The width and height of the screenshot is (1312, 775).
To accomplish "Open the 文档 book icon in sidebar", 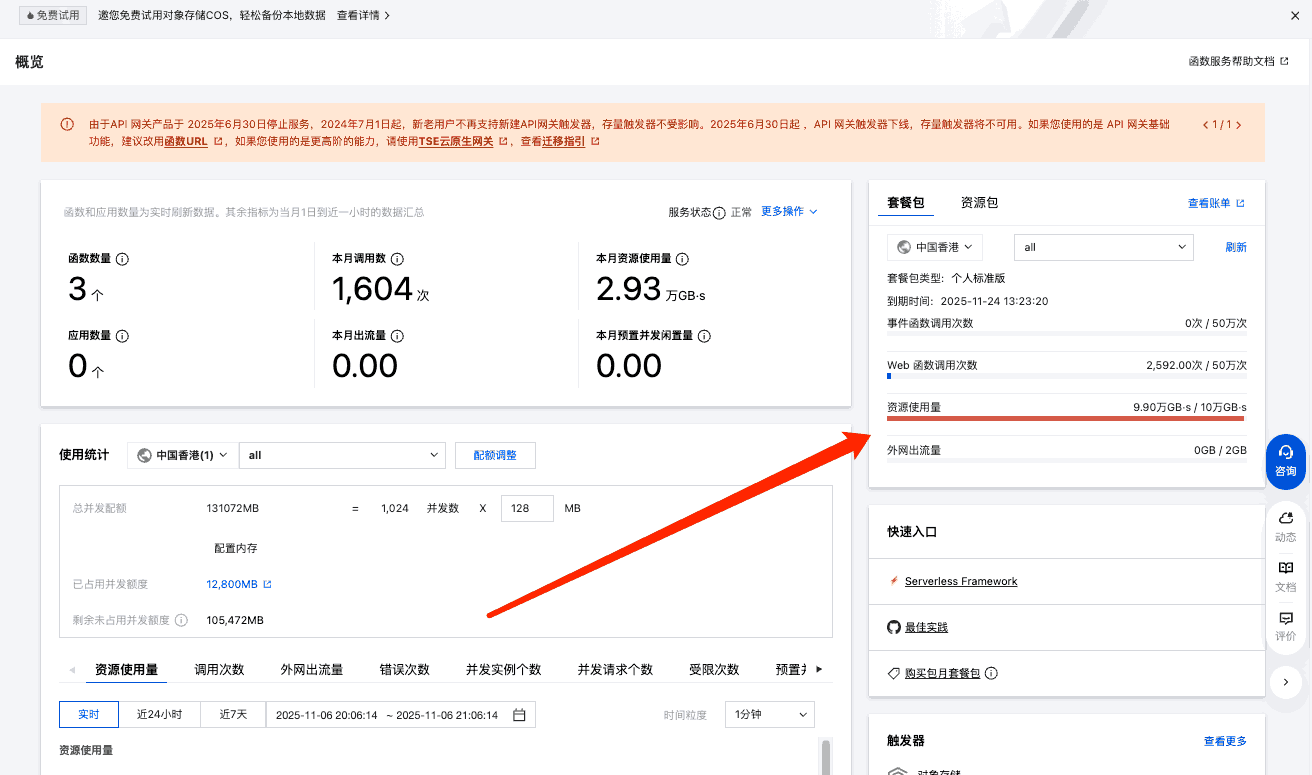I will point(1285,568).
